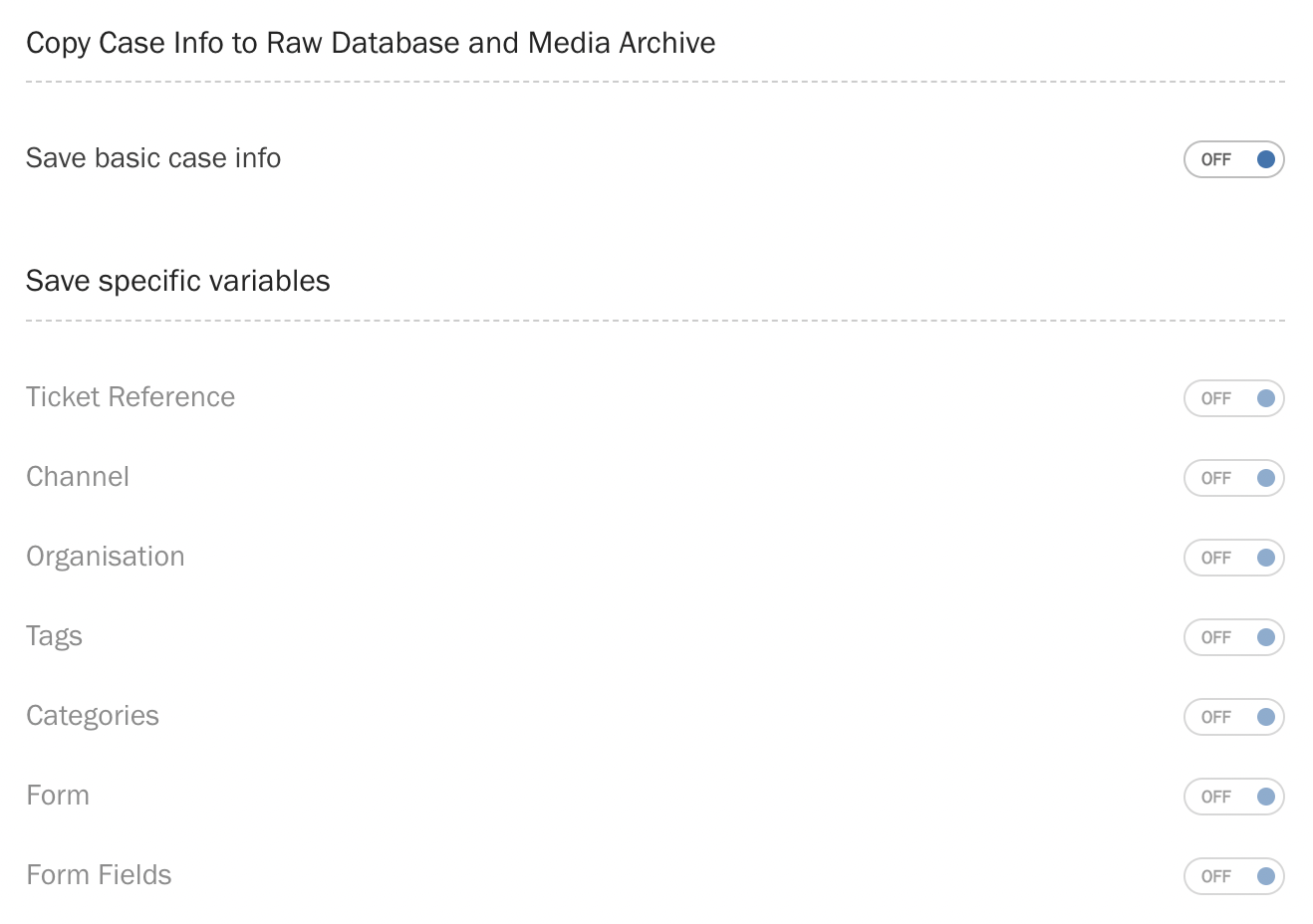Click the Copy Case Info section heading
The height and width of the screenshot is (924, 1313).
pyautogui.click(x=371, y=43)
